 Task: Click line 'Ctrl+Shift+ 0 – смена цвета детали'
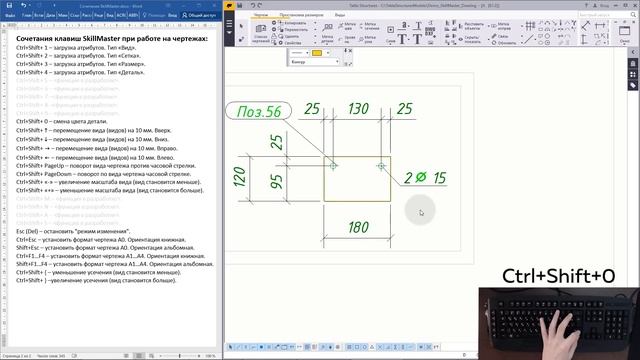point(62,121)
